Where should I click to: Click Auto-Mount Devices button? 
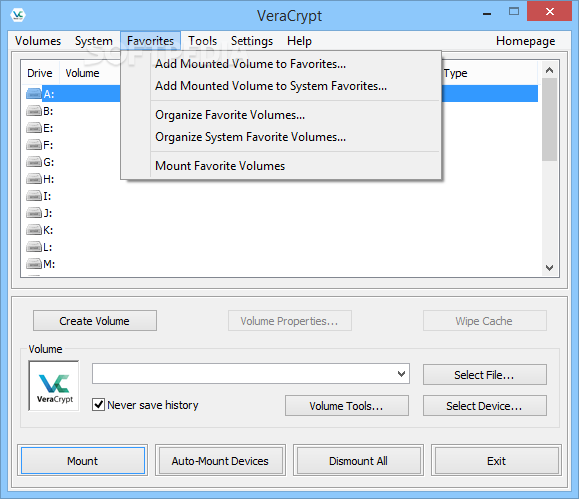tap(220, 461)
